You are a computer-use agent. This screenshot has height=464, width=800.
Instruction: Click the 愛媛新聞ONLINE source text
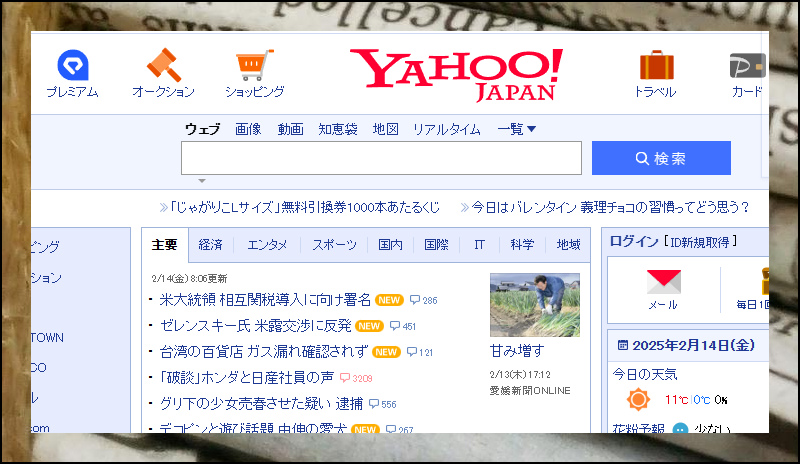[530, 391]
